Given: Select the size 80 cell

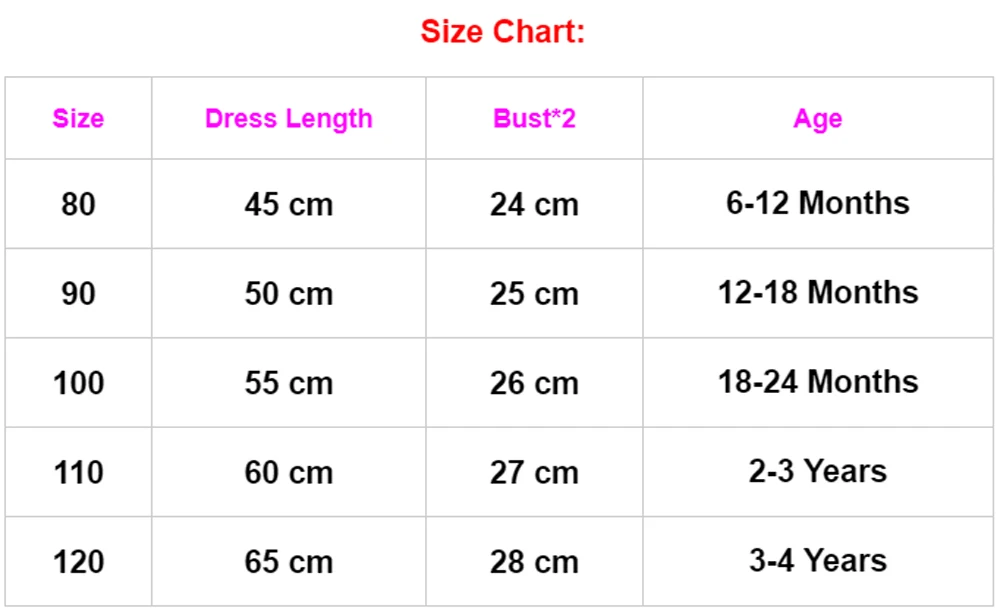Looking at the screenshot, I should coord(78,205).
